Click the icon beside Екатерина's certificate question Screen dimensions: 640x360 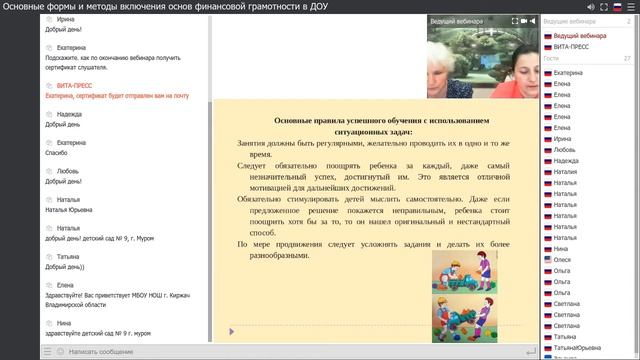click(49, 48)
